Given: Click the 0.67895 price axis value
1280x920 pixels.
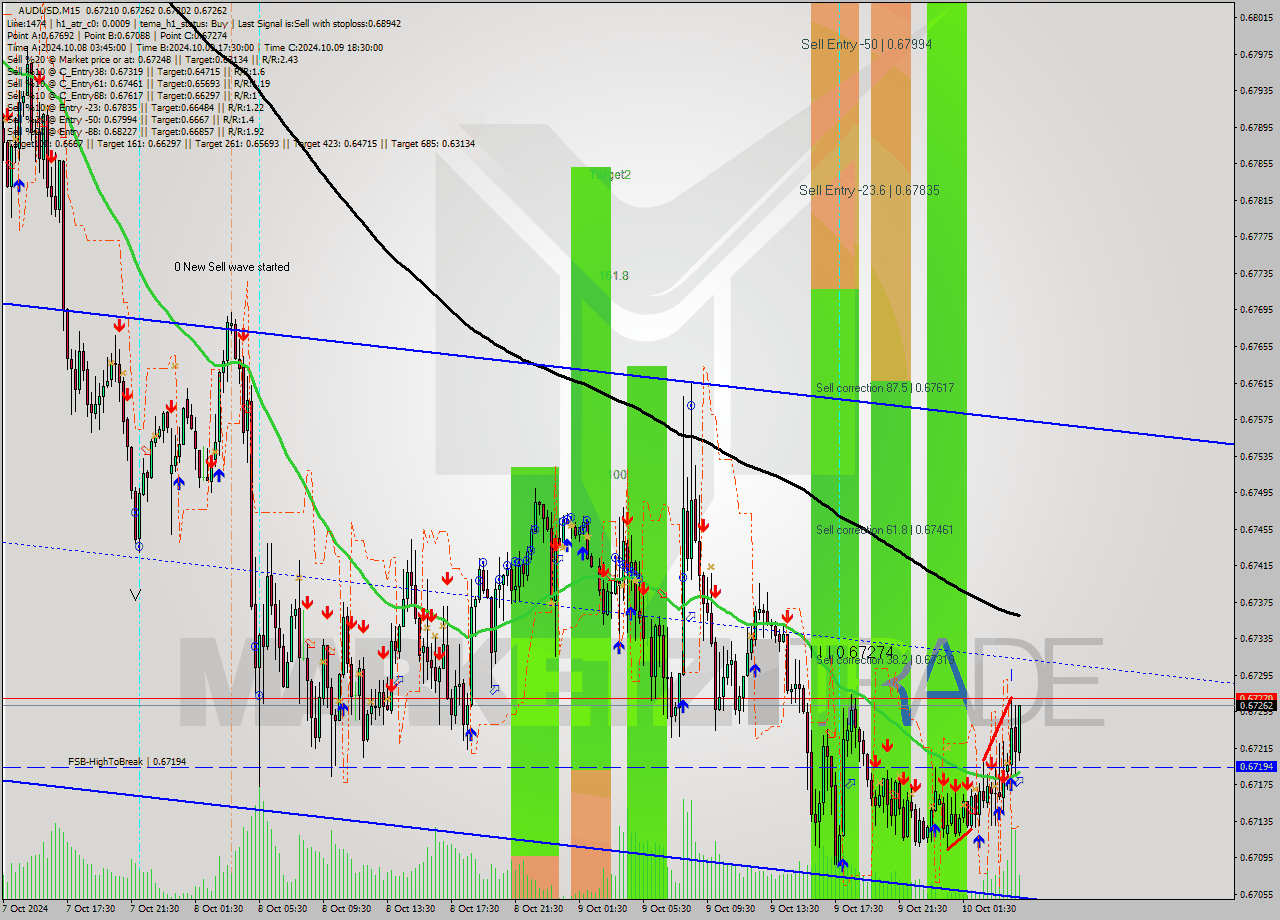Looking at the screenshot, I should 1256,127.
